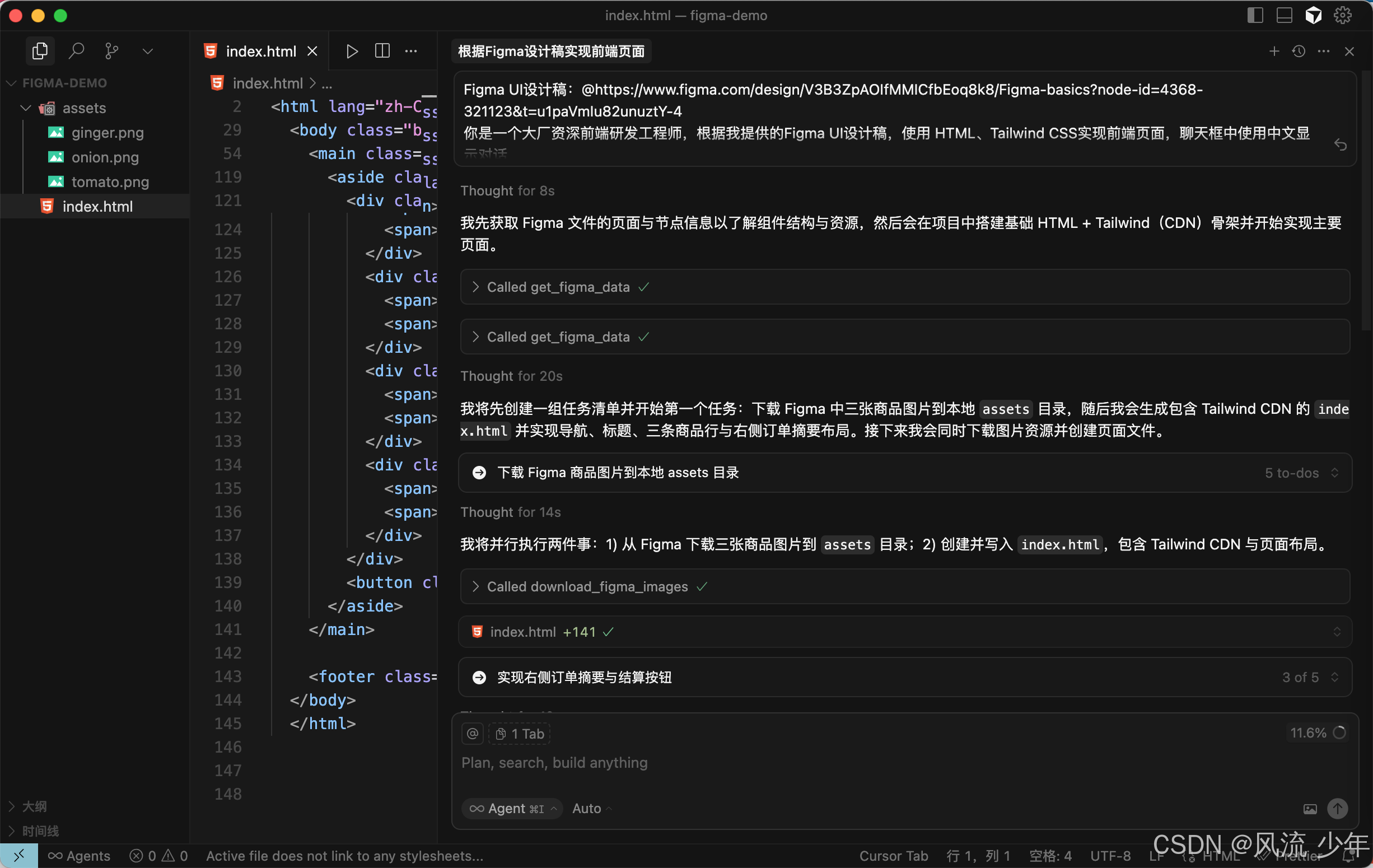The image size is (1373, 868).
Task: Open the Explorer files view icon
Action: click(x=40, y=52)
